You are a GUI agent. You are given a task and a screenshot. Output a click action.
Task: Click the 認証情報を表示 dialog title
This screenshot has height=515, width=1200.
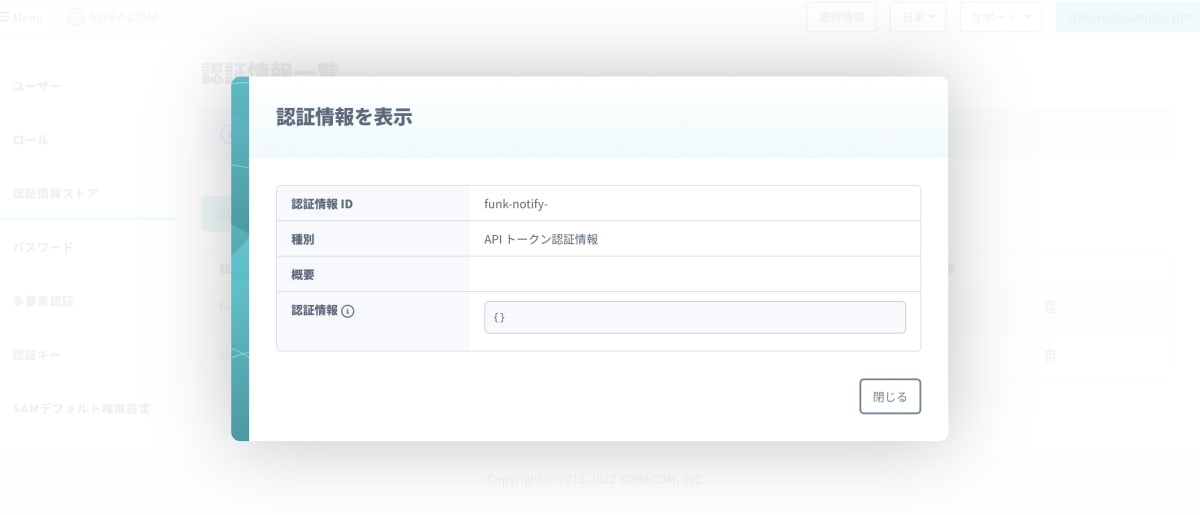[x=344, y=116]
